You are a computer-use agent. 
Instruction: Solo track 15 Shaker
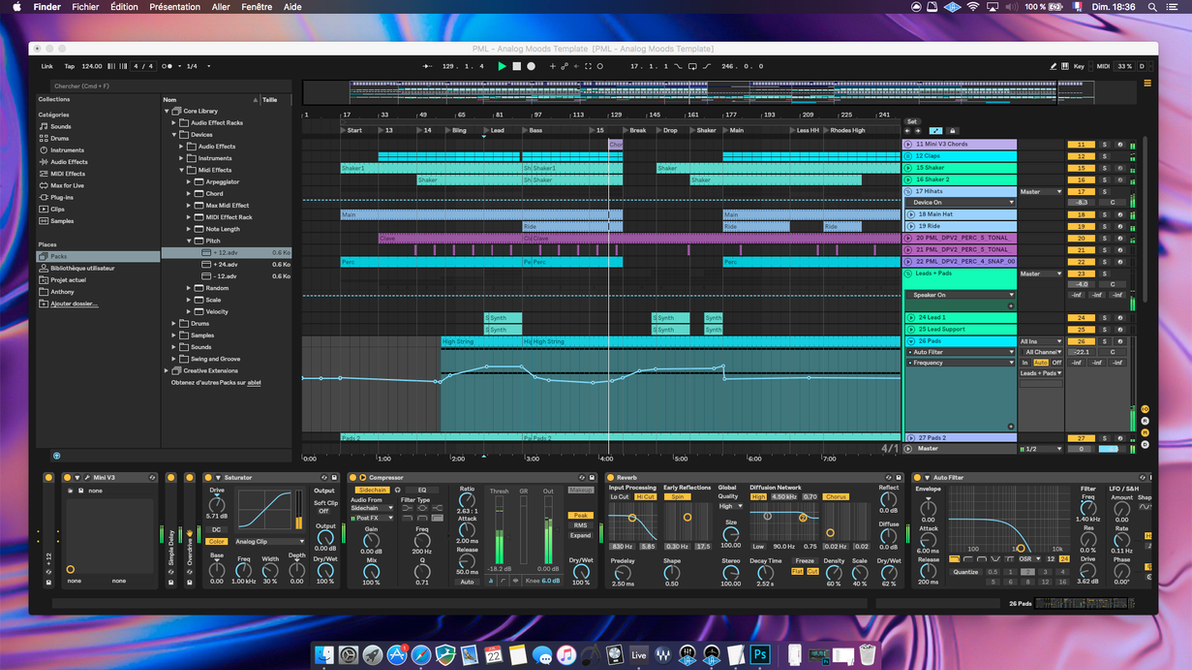pyautogui.click(x=1105, y=169)
